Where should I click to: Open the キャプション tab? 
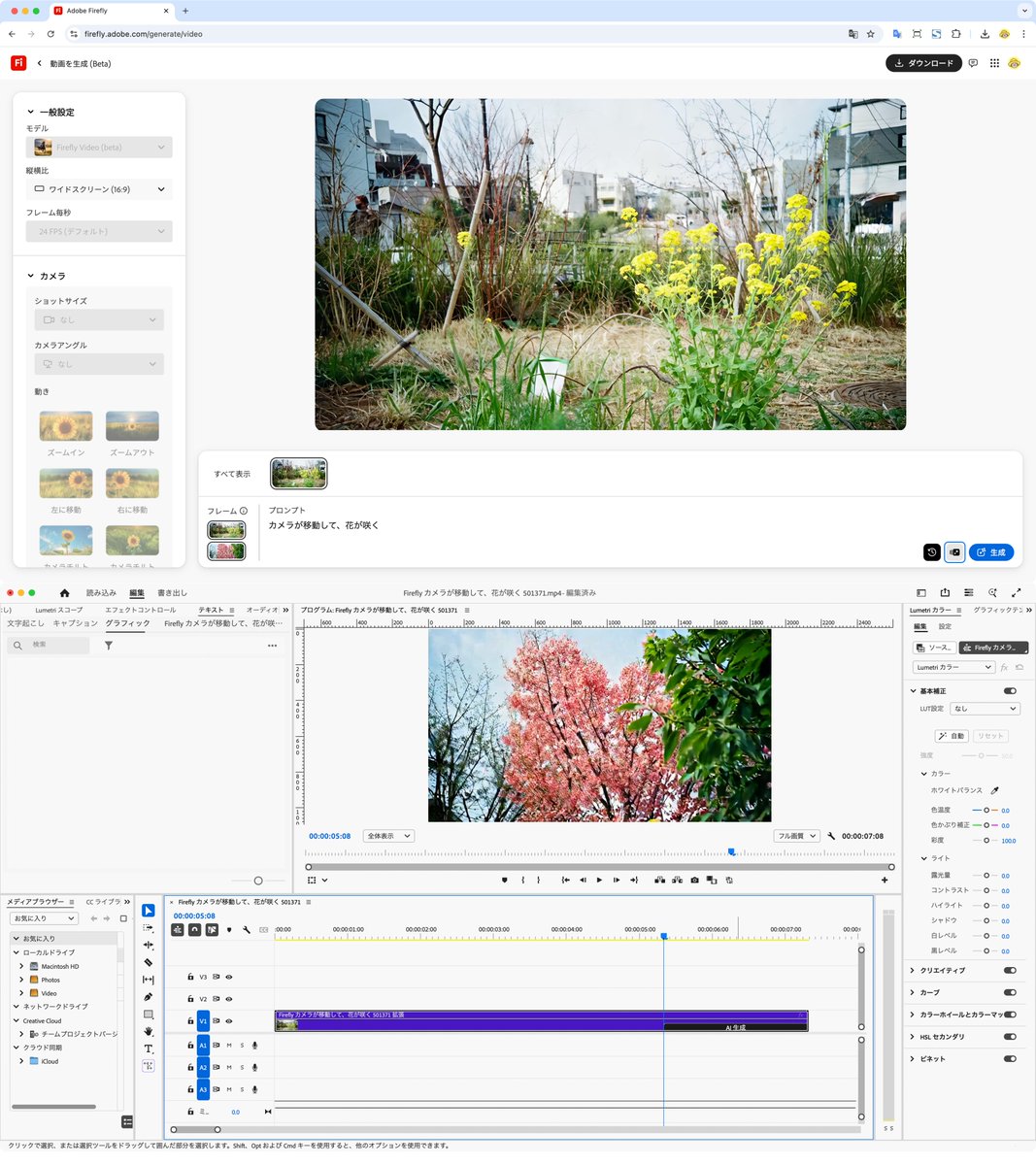tap(76, 623)
